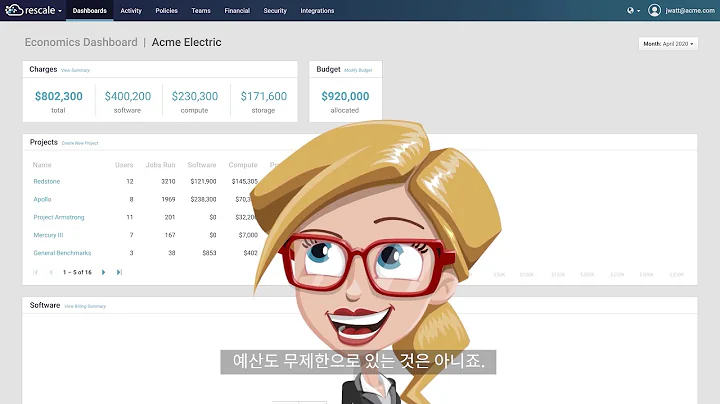Open the rescale dropdown arrow
The image size is (720, 404).
60,11
